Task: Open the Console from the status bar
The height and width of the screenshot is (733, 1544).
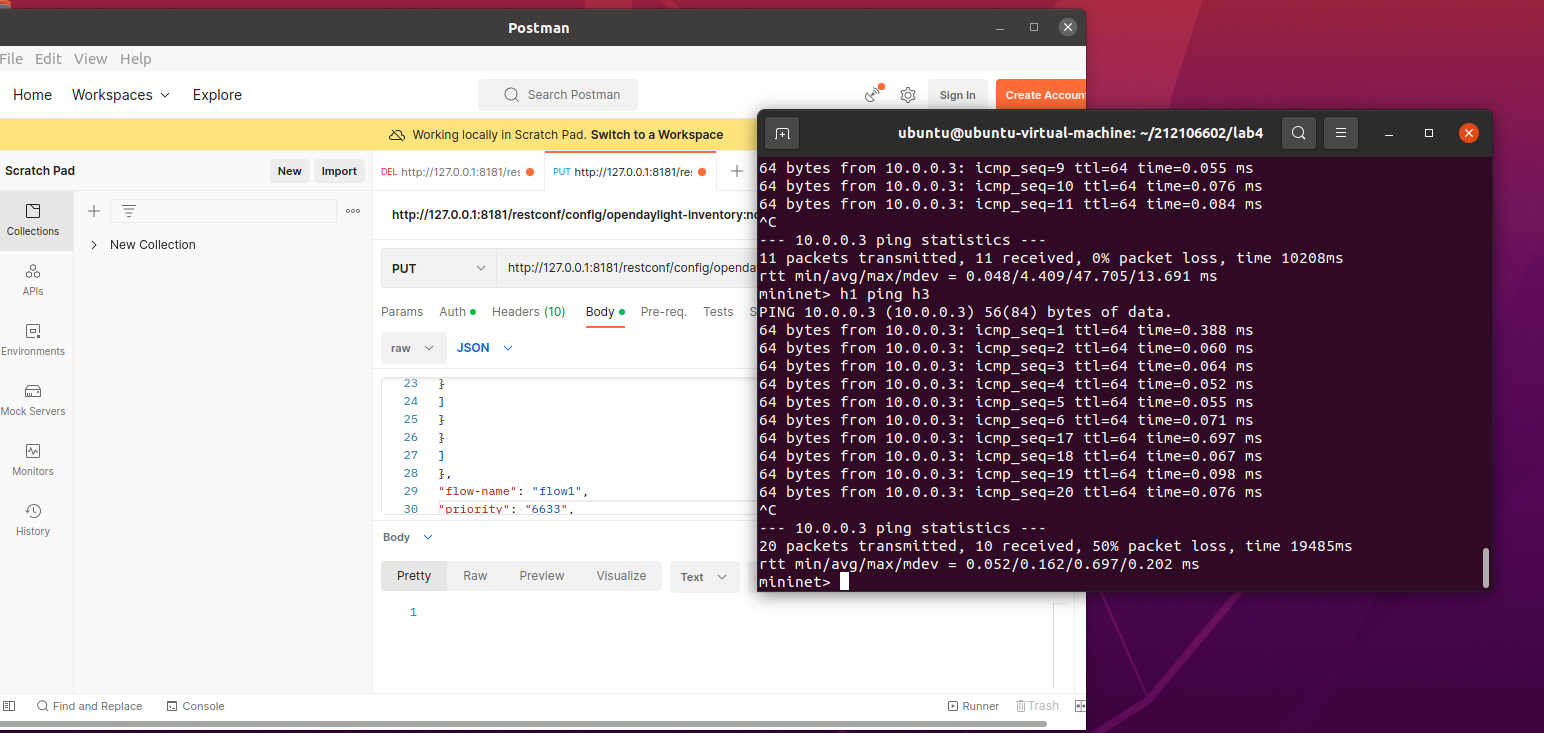Action: tap(196, 706)
